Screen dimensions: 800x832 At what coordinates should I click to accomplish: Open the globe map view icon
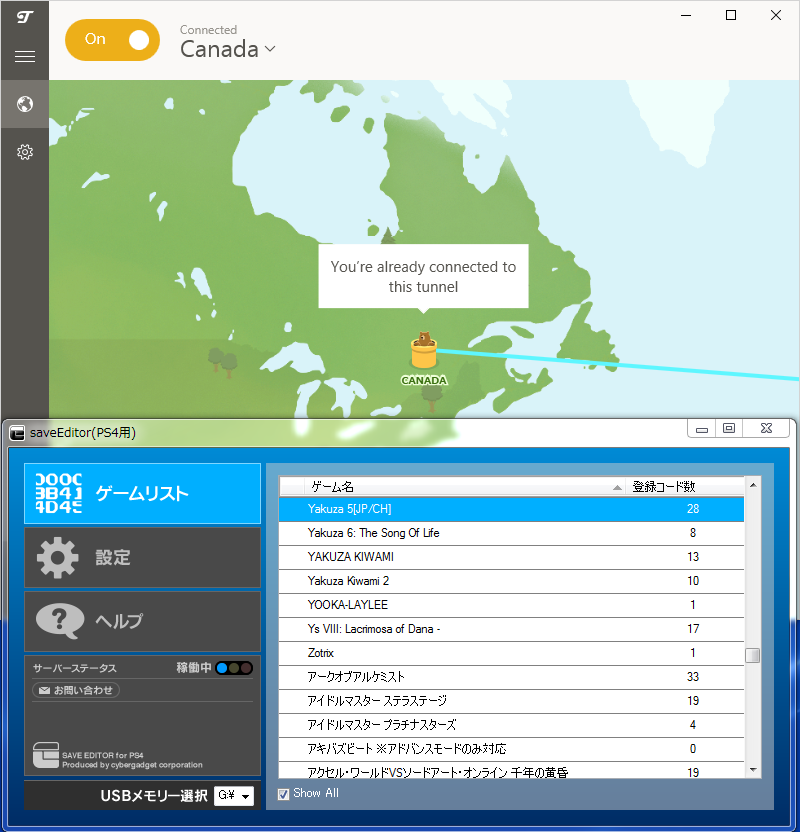point(24,104)
